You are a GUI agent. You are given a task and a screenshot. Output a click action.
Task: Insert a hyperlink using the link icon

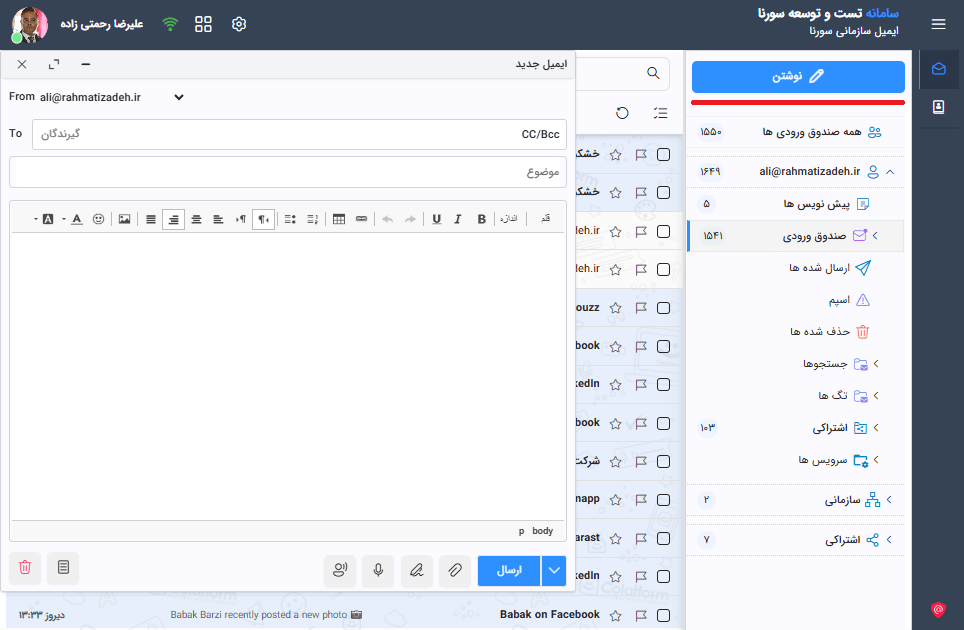point(361,219)
